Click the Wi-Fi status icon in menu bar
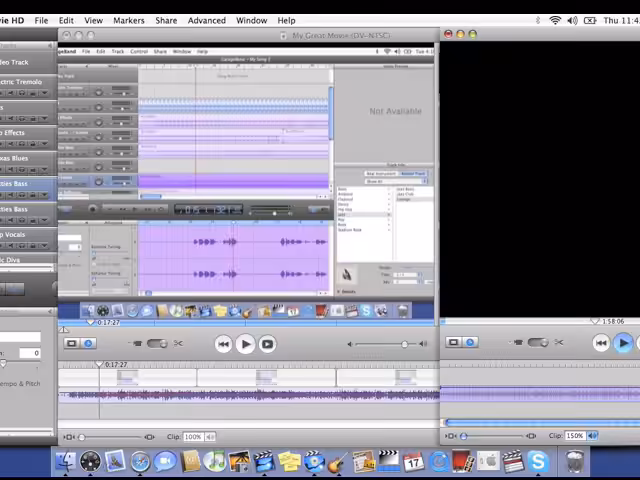The image size is (640, 480). tap(555, 20)
